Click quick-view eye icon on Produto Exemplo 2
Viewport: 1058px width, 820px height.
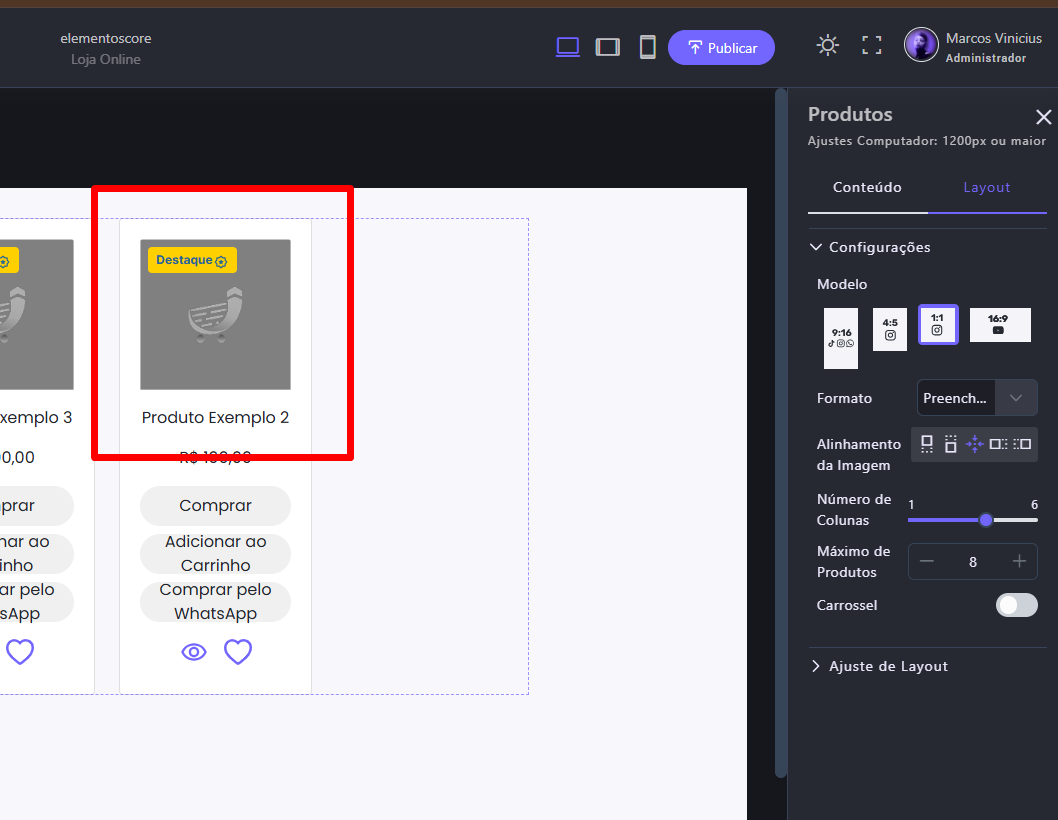click(194, 652)
